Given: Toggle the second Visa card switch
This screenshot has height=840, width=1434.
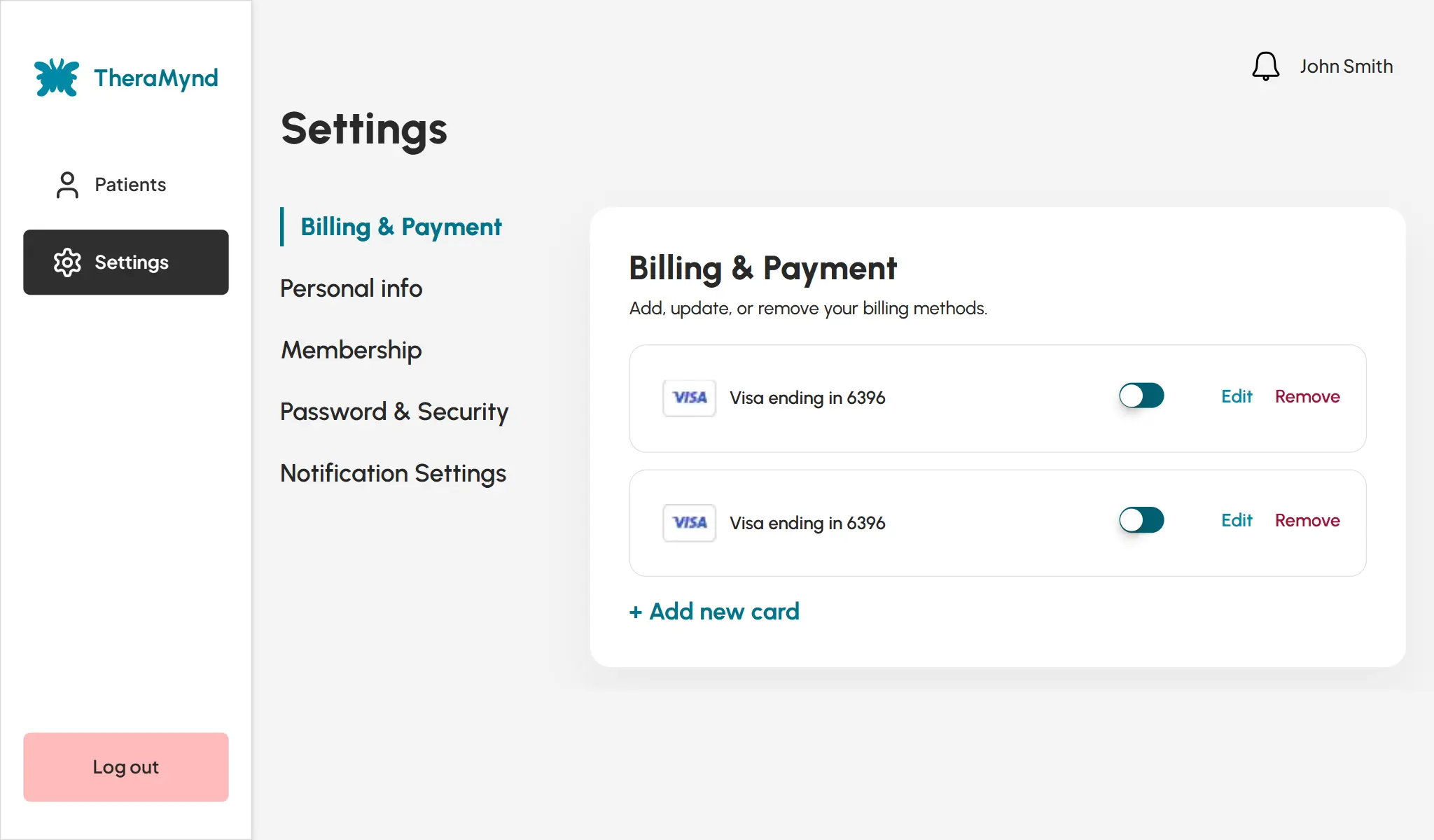Looking at the screenshot, I should 1141,520.
